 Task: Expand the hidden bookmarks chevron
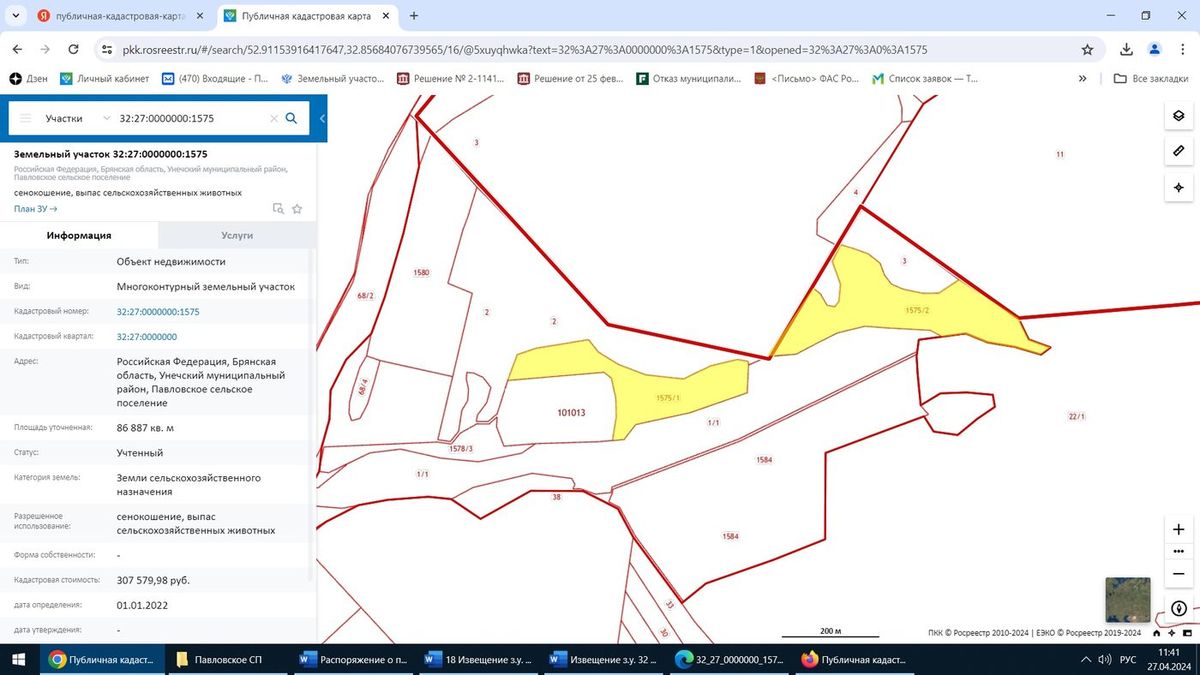click(x=1082, y=78)
